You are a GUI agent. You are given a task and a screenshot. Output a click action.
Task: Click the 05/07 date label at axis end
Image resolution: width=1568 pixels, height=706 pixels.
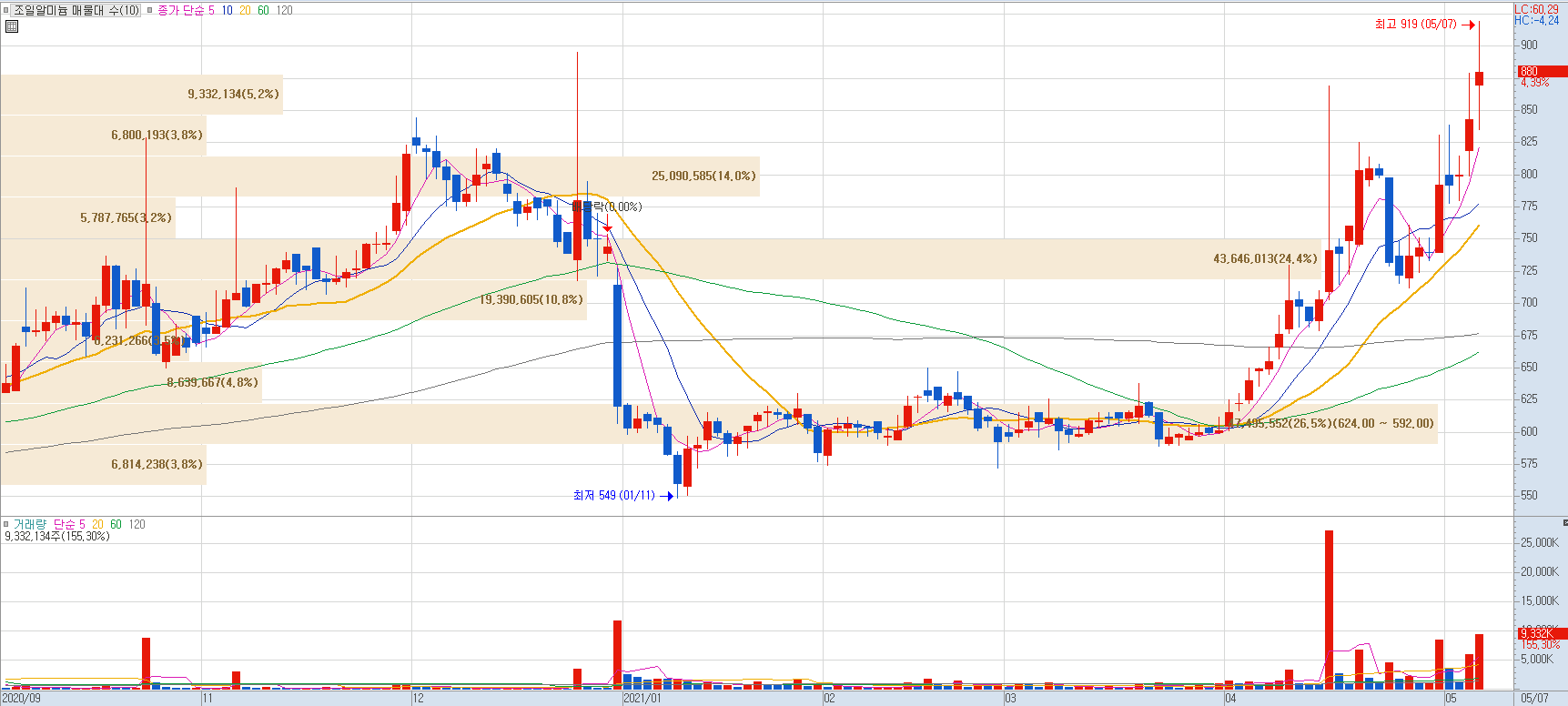pyautogui.click(x=1534, y=699)
